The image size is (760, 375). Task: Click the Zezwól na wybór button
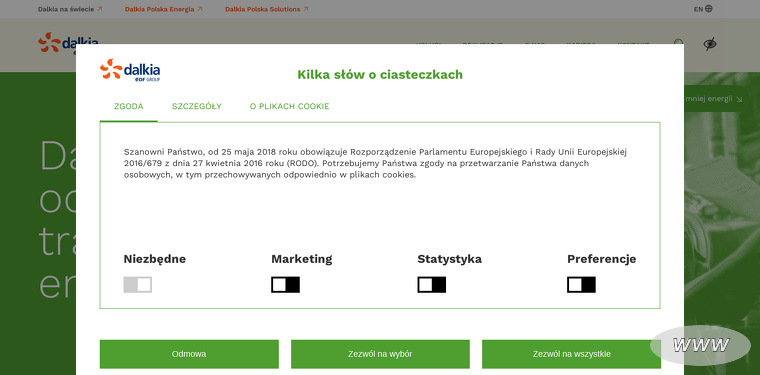point(380,354)
